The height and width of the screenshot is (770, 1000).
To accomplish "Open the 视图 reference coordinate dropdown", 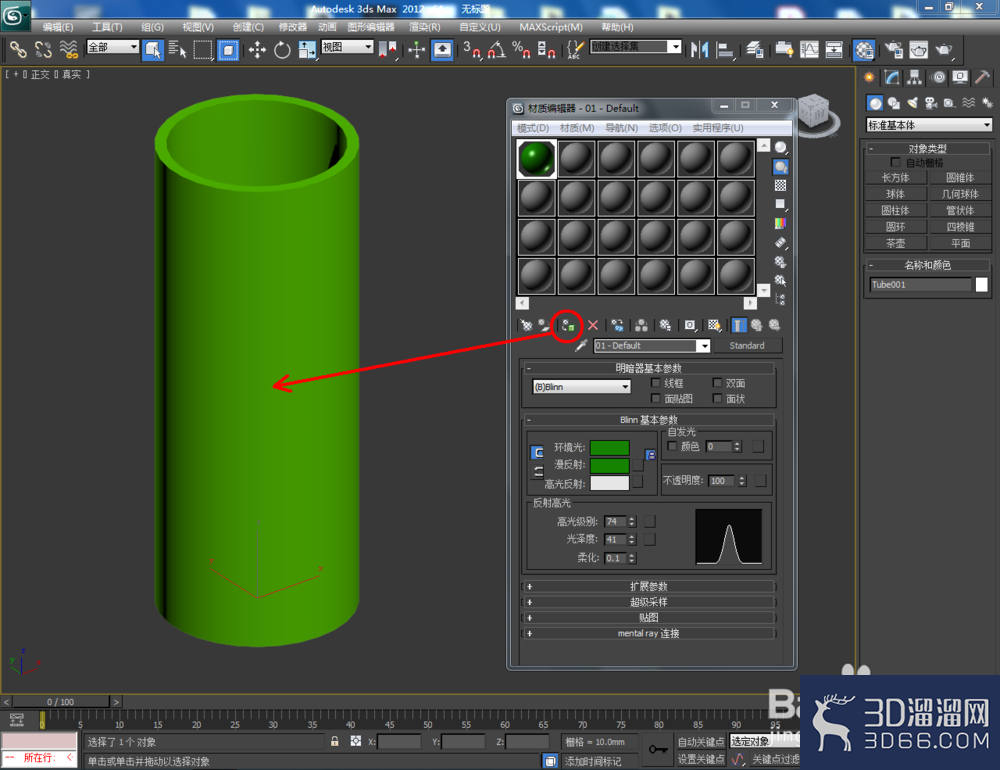I will coord(348,47).
